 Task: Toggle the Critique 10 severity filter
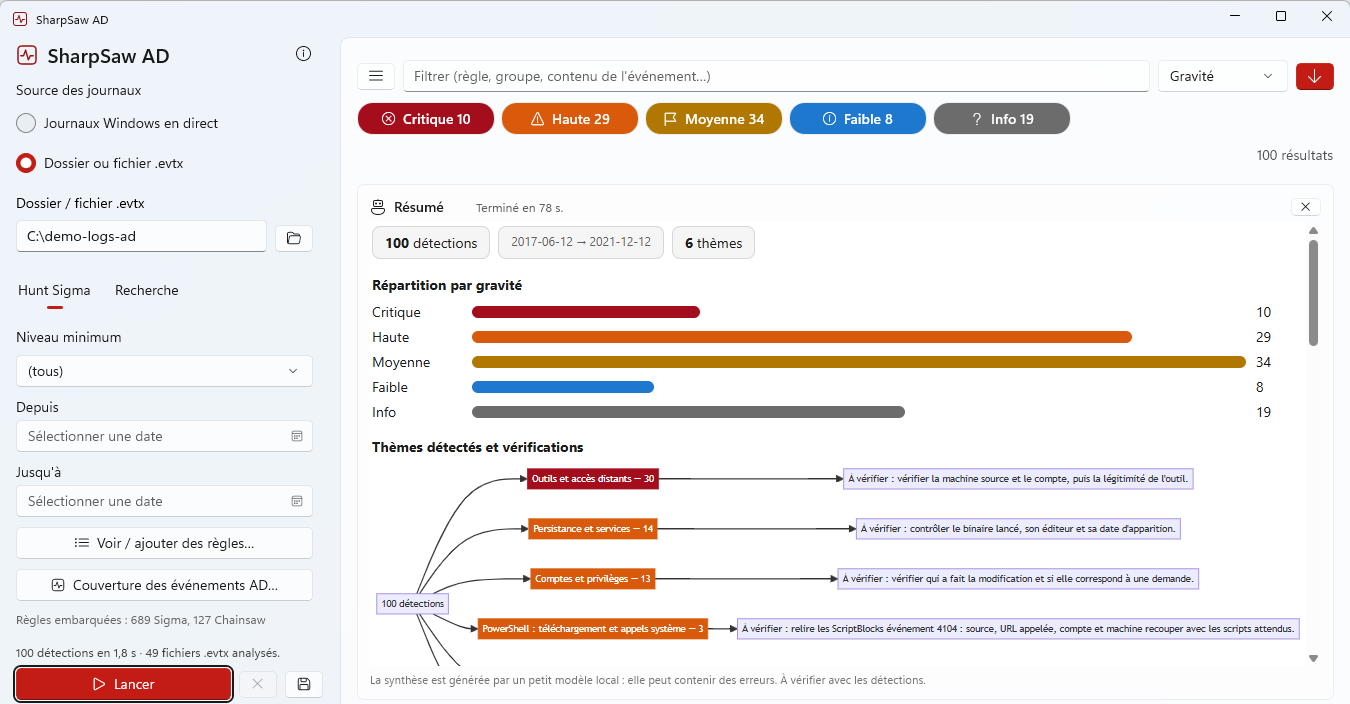coord(426,119)
